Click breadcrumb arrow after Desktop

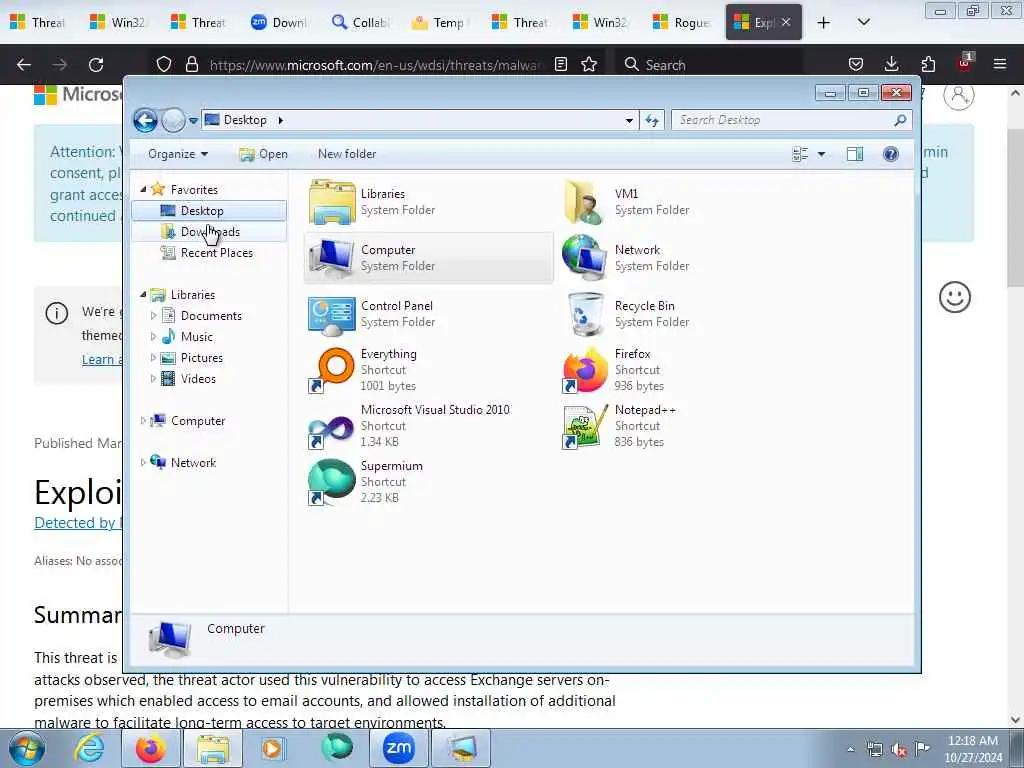281,120
